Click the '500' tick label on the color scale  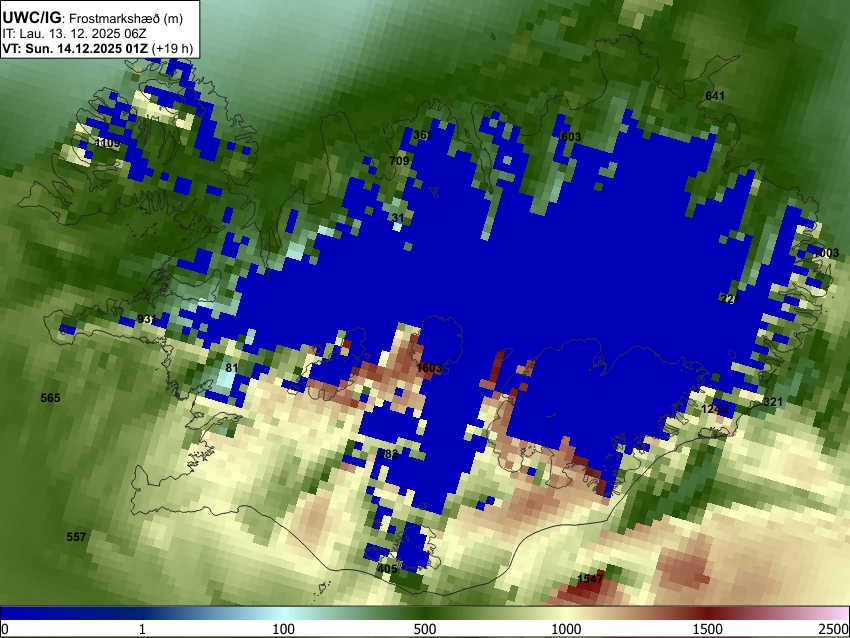click(x=425, y=629)
